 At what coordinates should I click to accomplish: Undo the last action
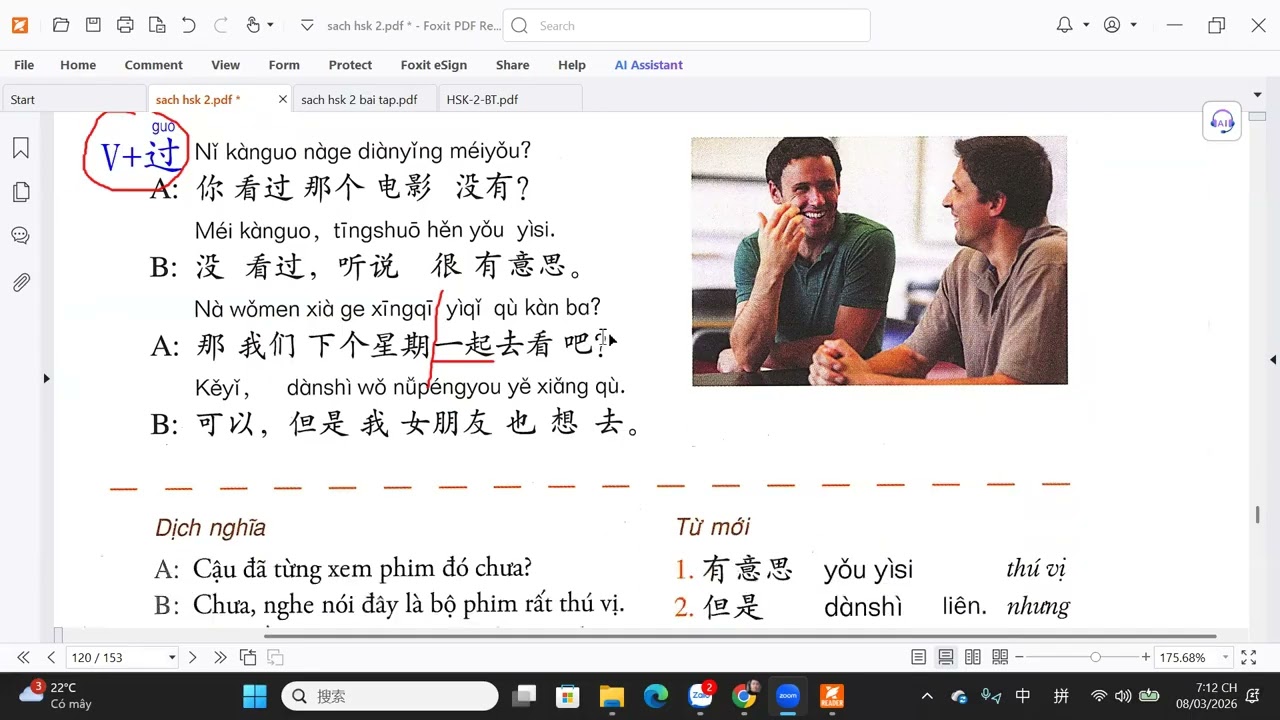click(189, 25)
